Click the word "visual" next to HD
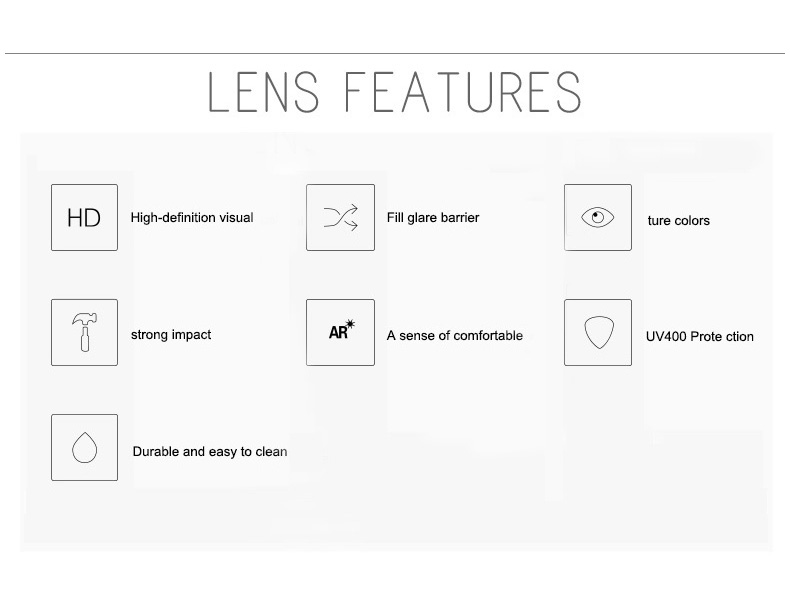Image resolution: width=790 pixels, height=611 pixels. (236, 217)
